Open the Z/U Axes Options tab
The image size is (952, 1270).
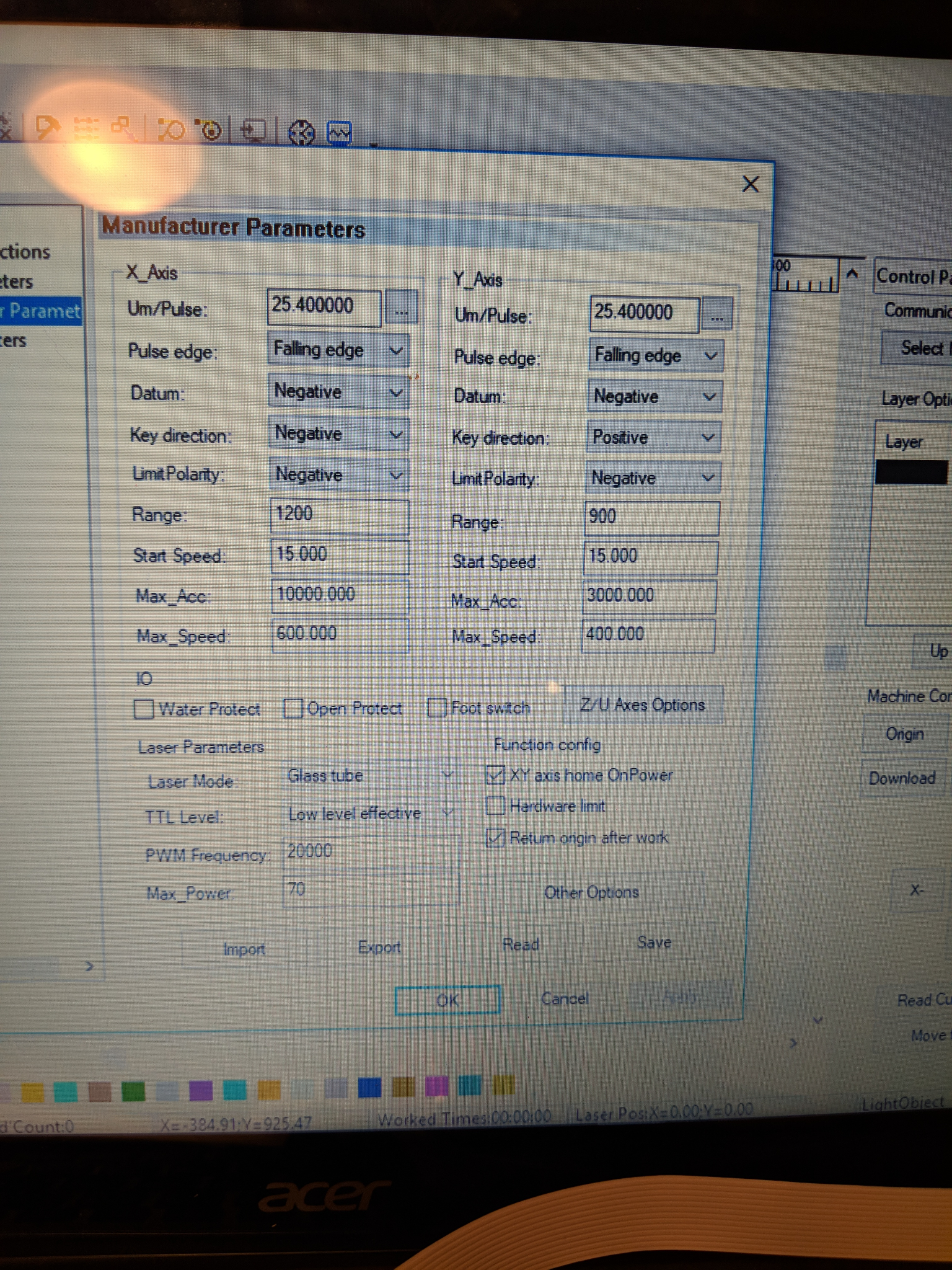(643, 705)
